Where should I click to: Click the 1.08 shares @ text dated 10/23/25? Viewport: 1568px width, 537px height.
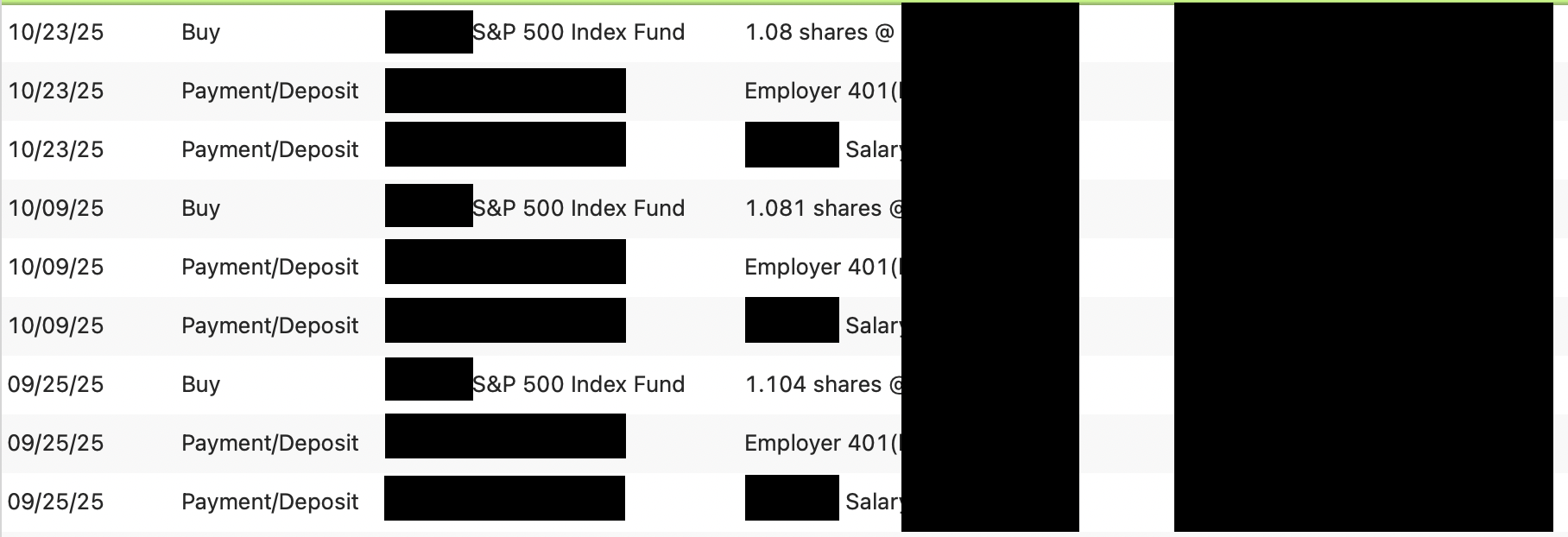click(x=819, y=32)
